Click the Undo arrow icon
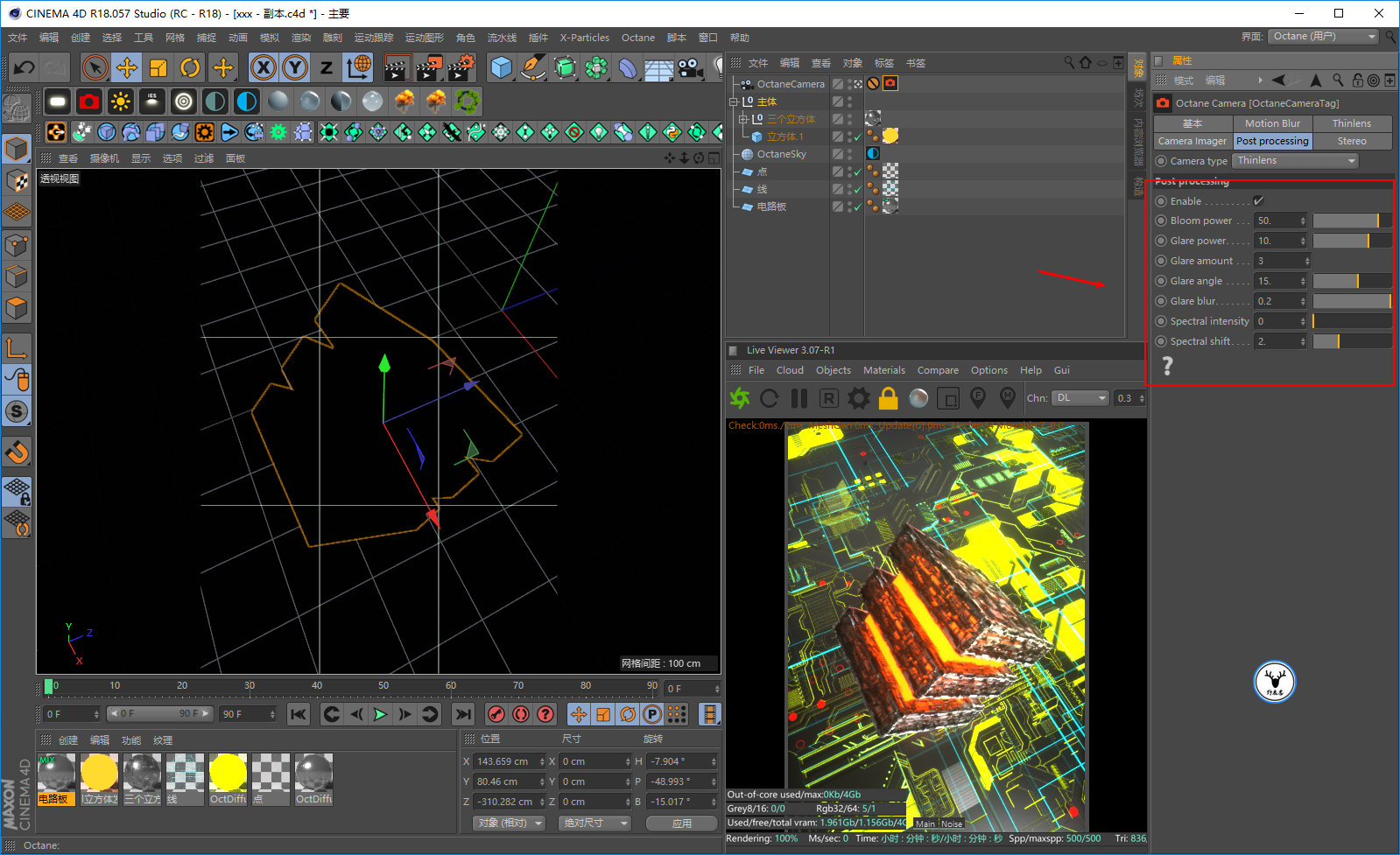 pyautogui.click(x=24, y=67)
